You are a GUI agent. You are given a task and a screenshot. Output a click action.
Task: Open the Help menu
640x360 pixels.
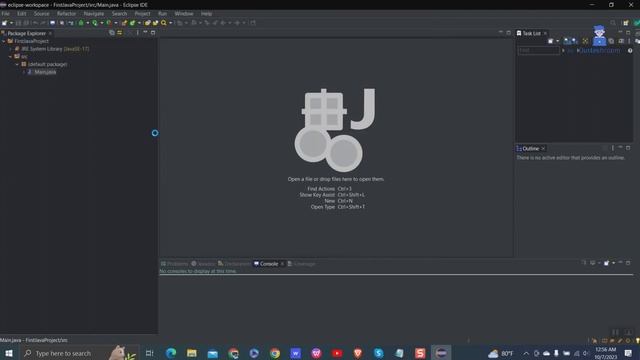coord(206,13)
